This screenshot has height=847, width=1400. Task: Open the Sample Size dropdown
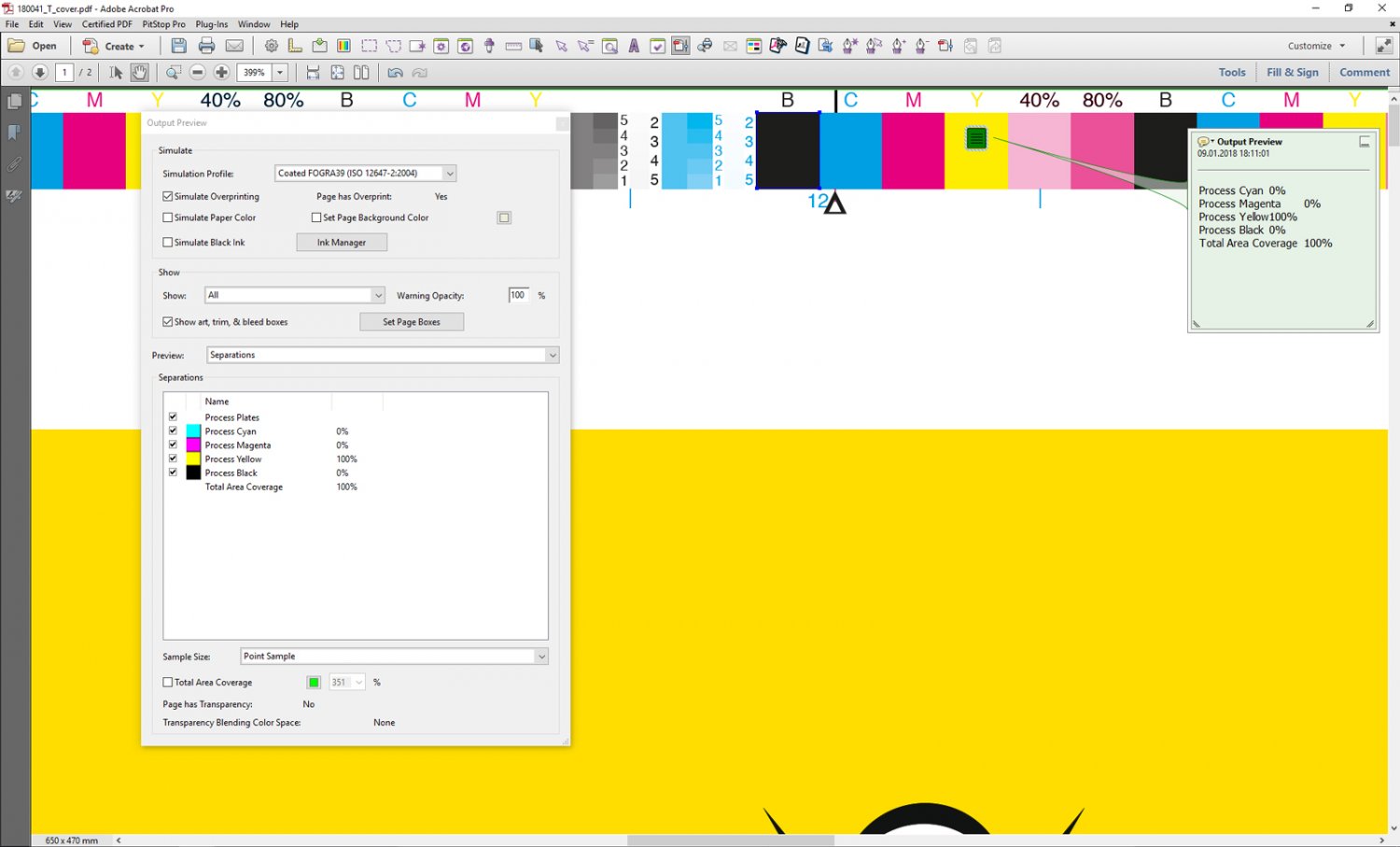(x=394, y=656)
